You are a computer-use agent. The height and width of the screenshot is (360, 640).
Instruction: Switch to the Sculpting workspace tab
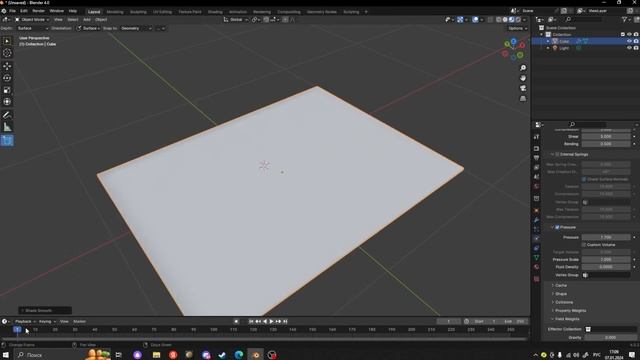coord(138,12)
